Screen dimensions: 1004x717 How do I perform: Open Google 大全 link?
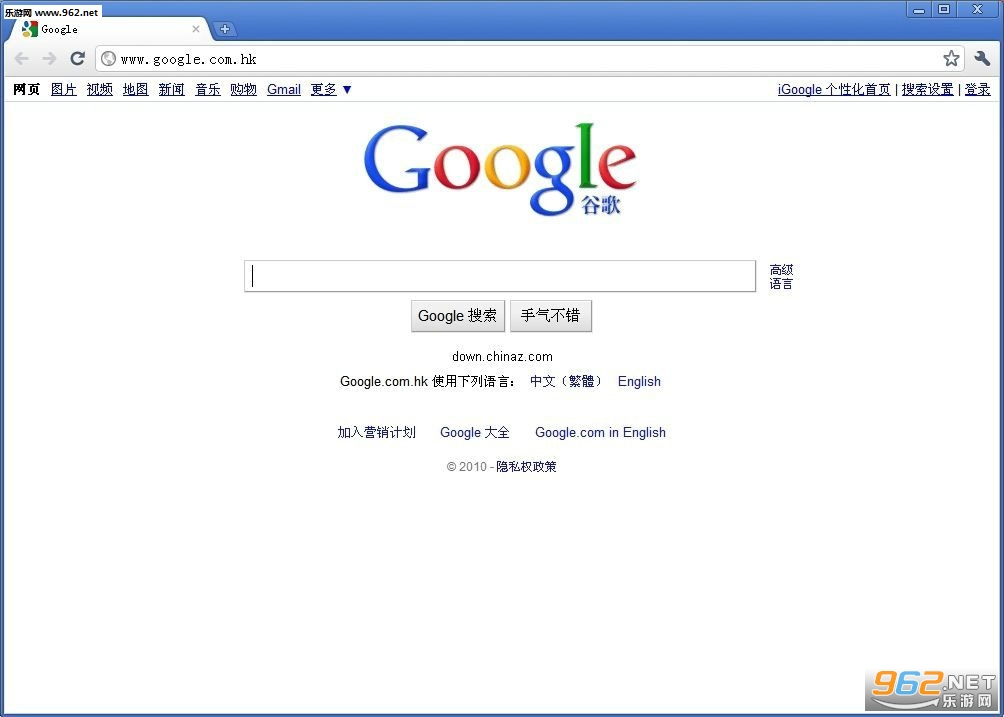(x=474, y=432)
